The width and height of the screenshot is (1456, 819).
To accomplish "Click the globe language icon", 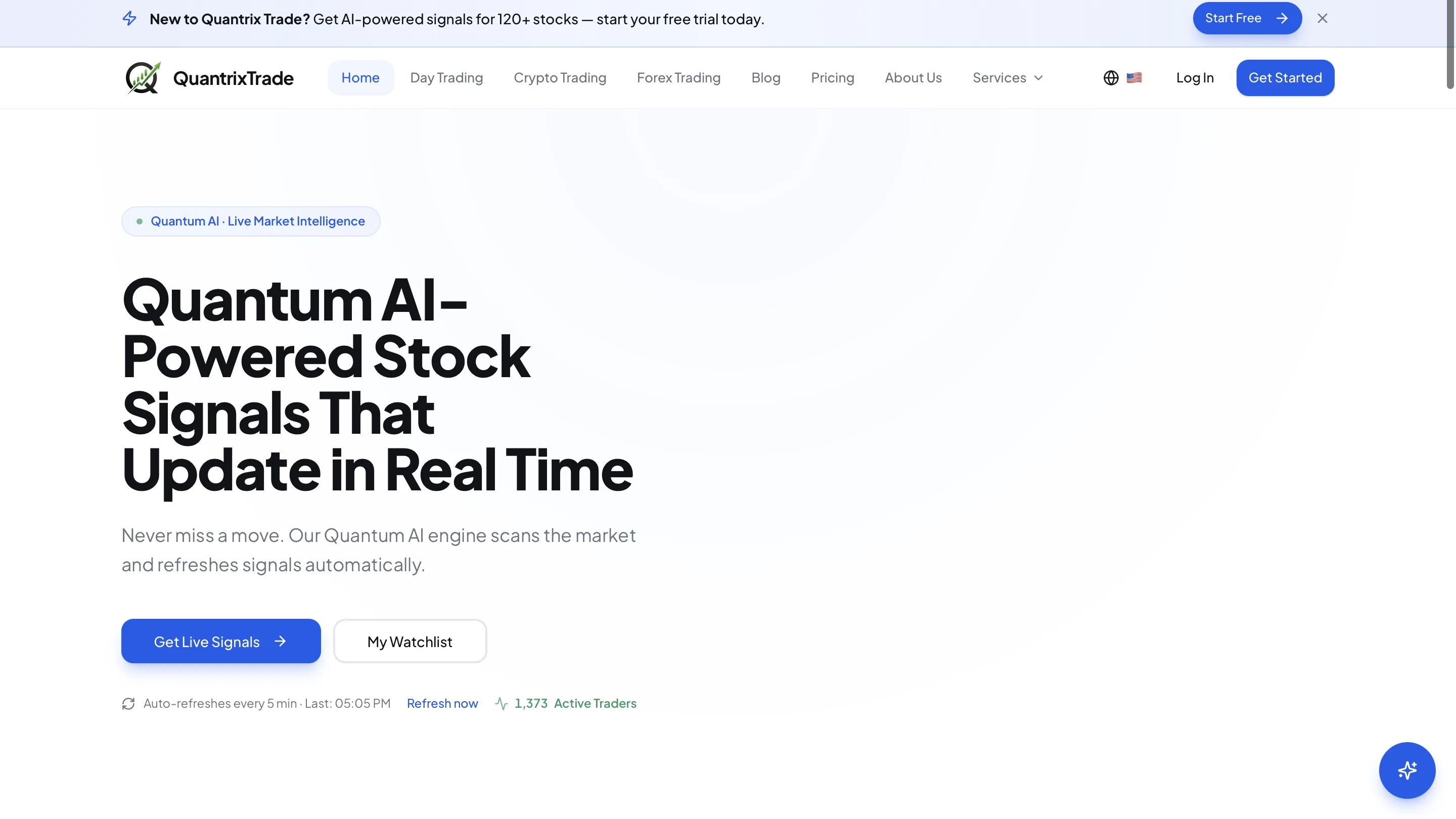I will pyautogui.click(x=1111, y=78).
